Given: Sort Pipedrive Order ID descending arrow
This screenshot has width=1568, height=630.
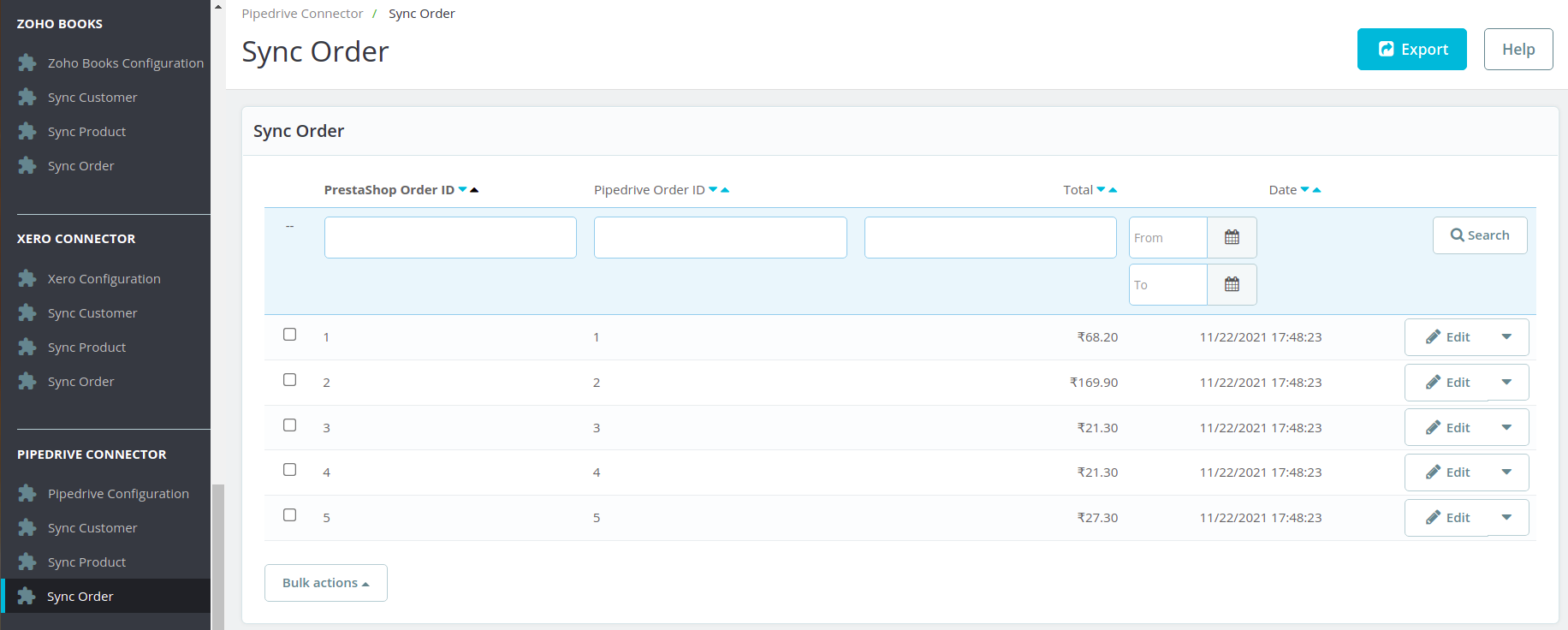Looking at the screenshot, I should pos(713,189).
